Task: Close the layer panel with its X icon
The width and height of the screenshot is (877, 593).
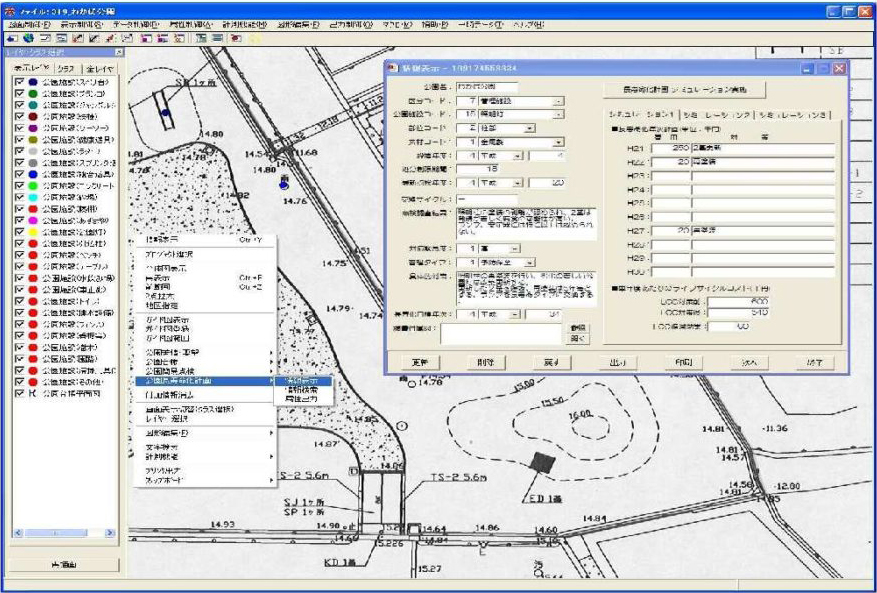Action: pyautogui.click(x=119, y=52)
